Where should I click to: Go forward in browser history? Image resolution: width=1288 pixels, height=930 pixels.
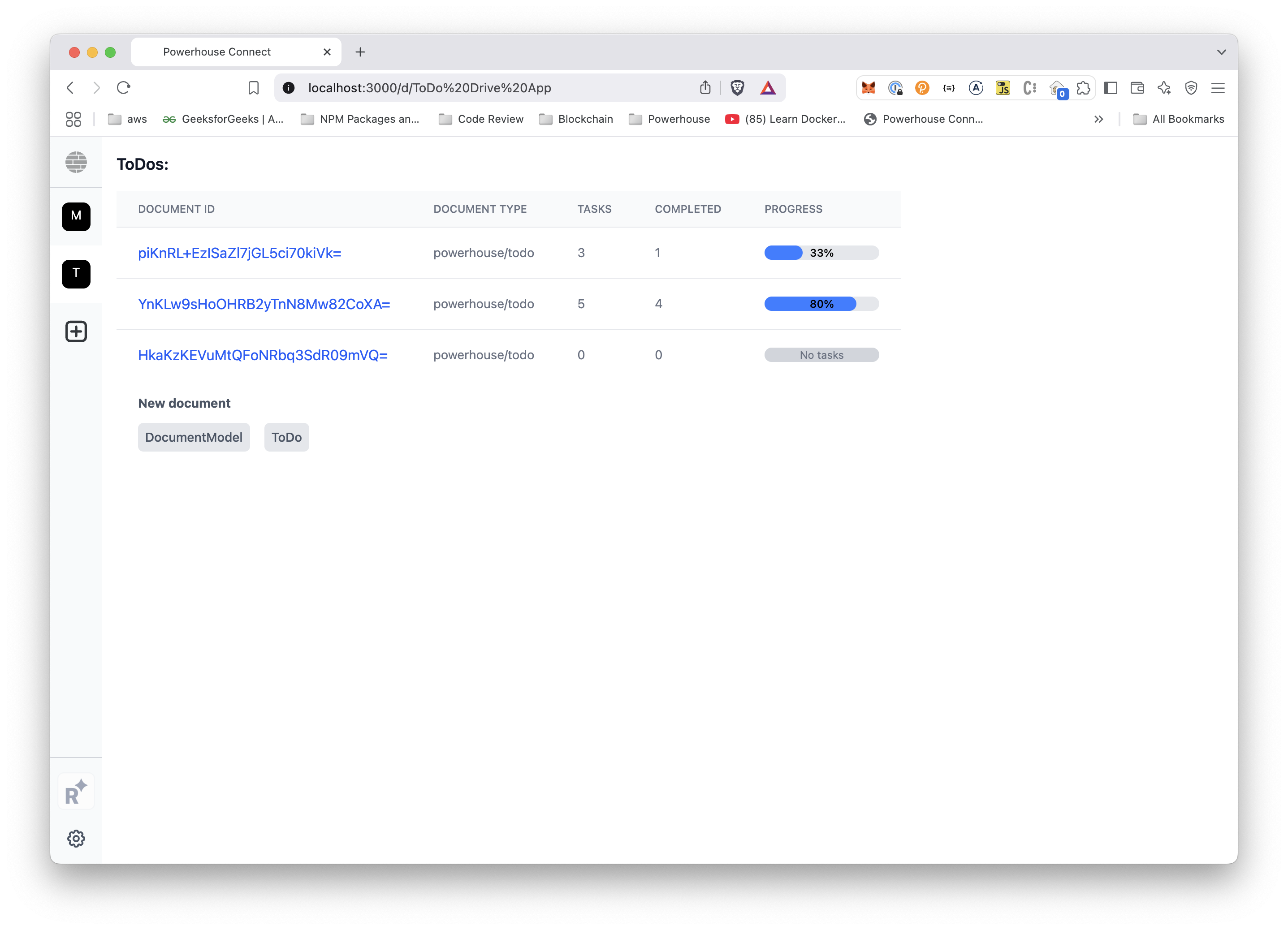click(x=96, y=87)
